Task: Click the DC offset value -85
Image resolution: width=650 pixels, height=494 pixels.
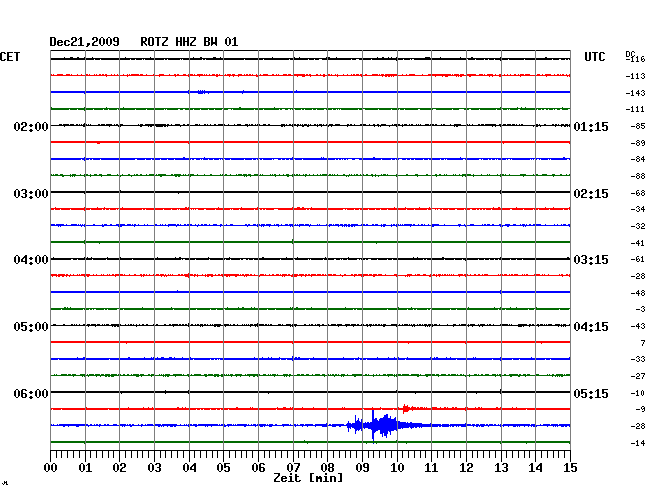Action: (x=638, y=126)
